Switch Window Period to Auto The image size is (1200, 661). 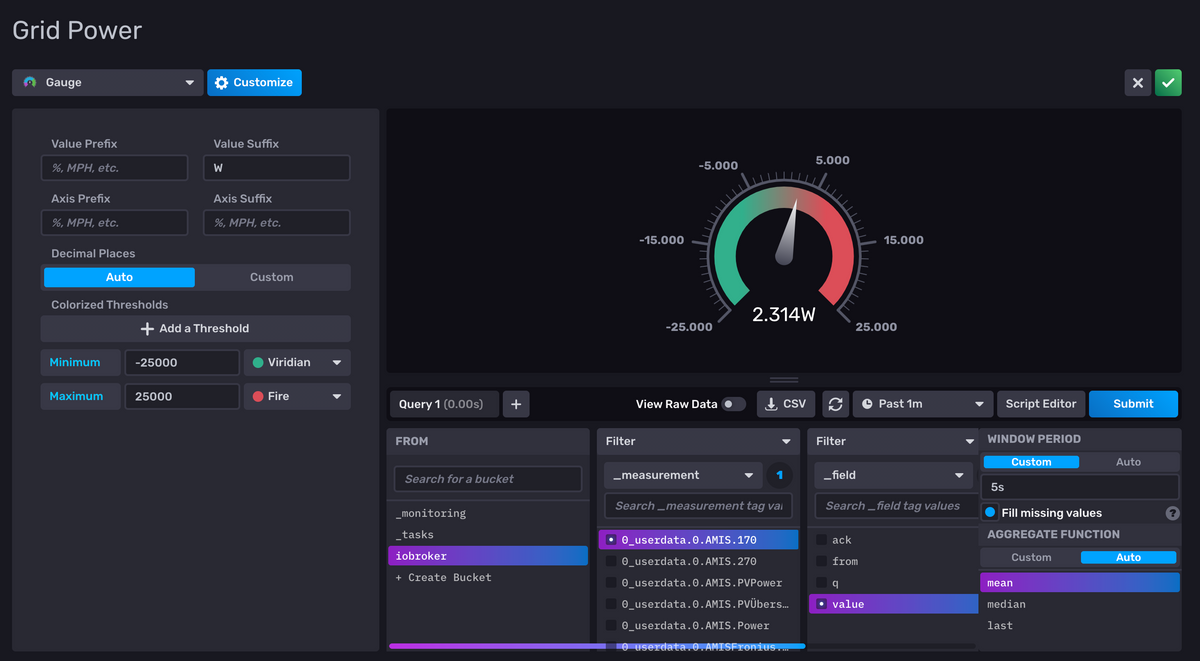[x=1128, y=462]
